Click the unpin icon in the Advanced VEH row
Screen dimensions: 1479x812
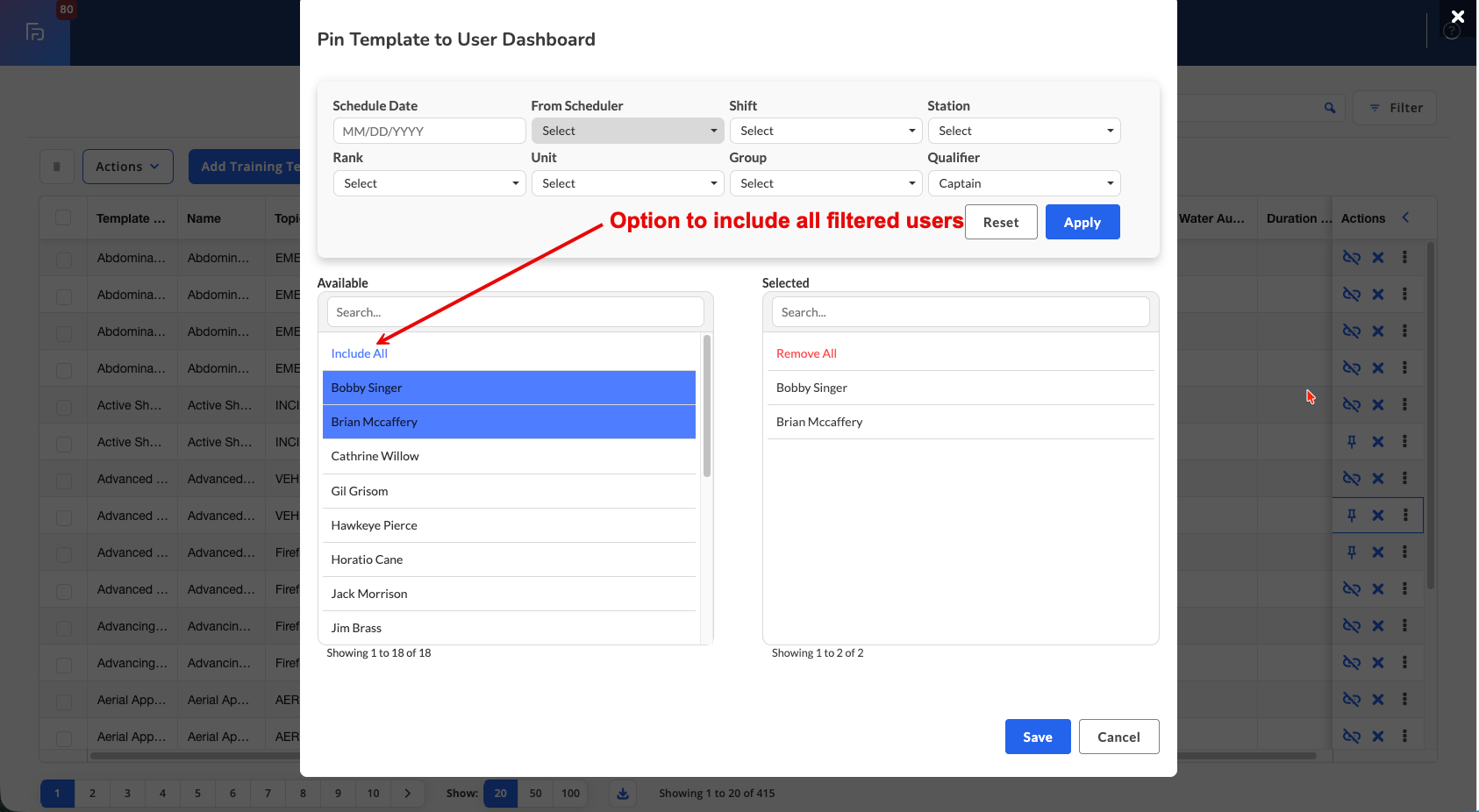coord(1352,479)
